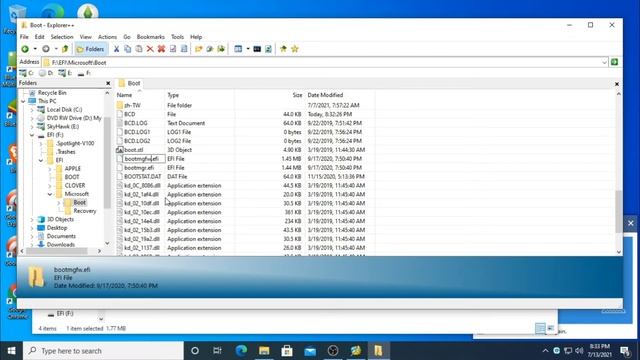
Task: Click the Cut scissors icon
Action: tap(116, 49)
